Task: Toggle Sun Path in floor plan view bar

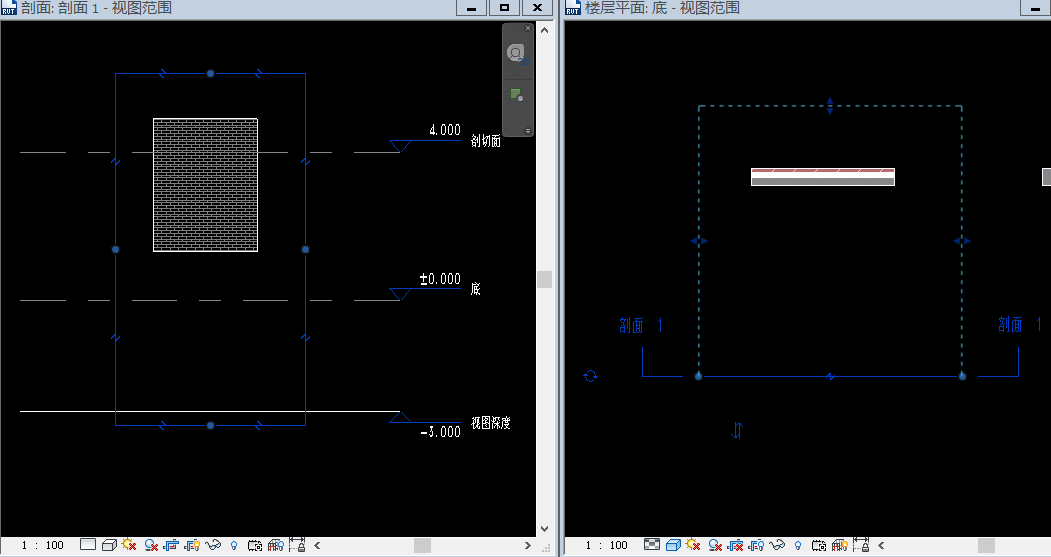Action: point(693,544)
